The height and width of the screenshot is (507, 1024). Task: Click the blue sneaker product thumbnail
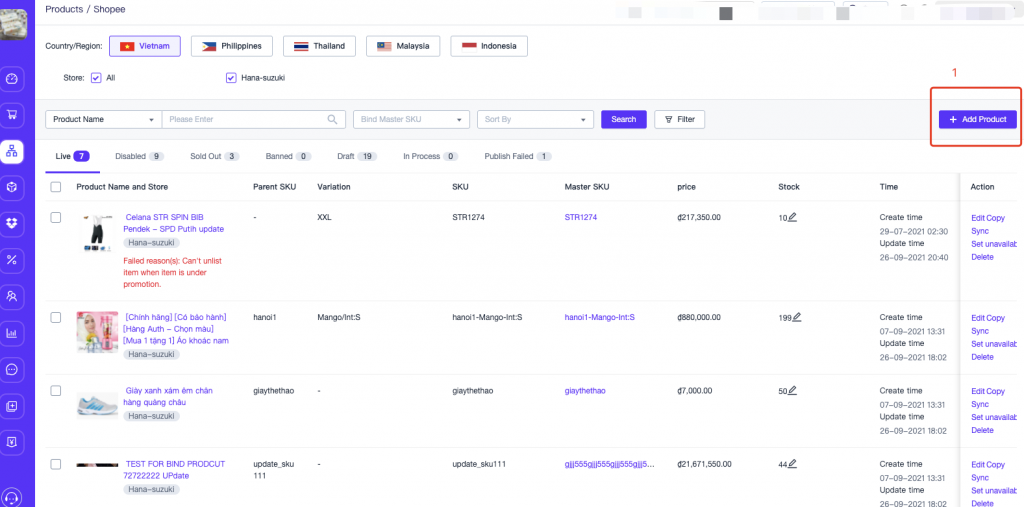point(97,405)
